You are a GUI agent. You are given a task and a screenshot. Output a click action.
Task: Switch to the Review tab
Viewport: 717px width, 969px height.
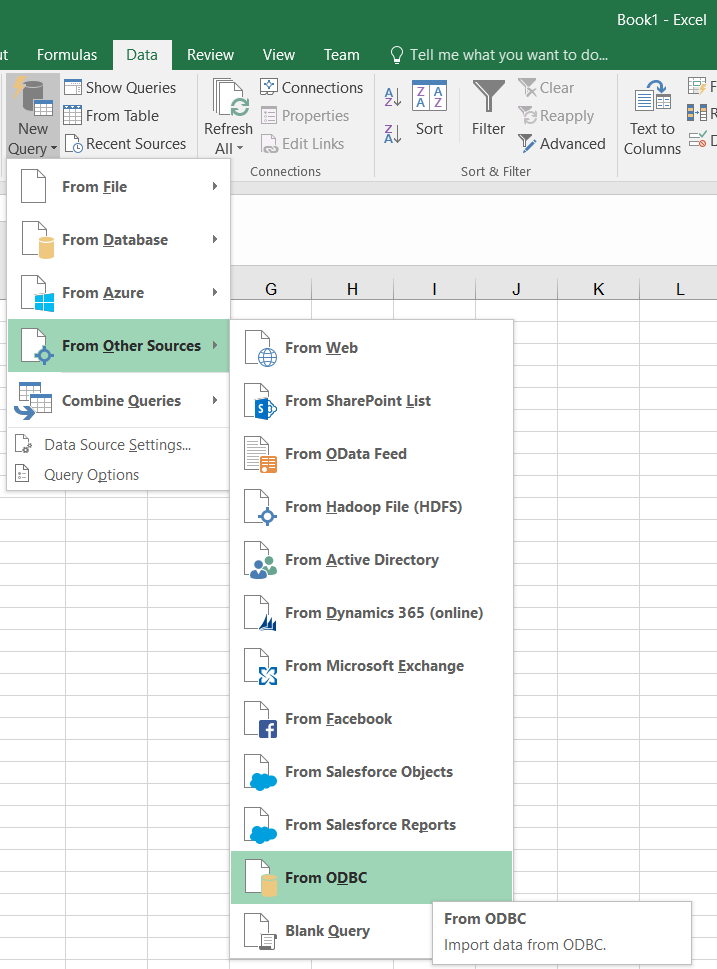pyautogui.click(x=210, y=55)
